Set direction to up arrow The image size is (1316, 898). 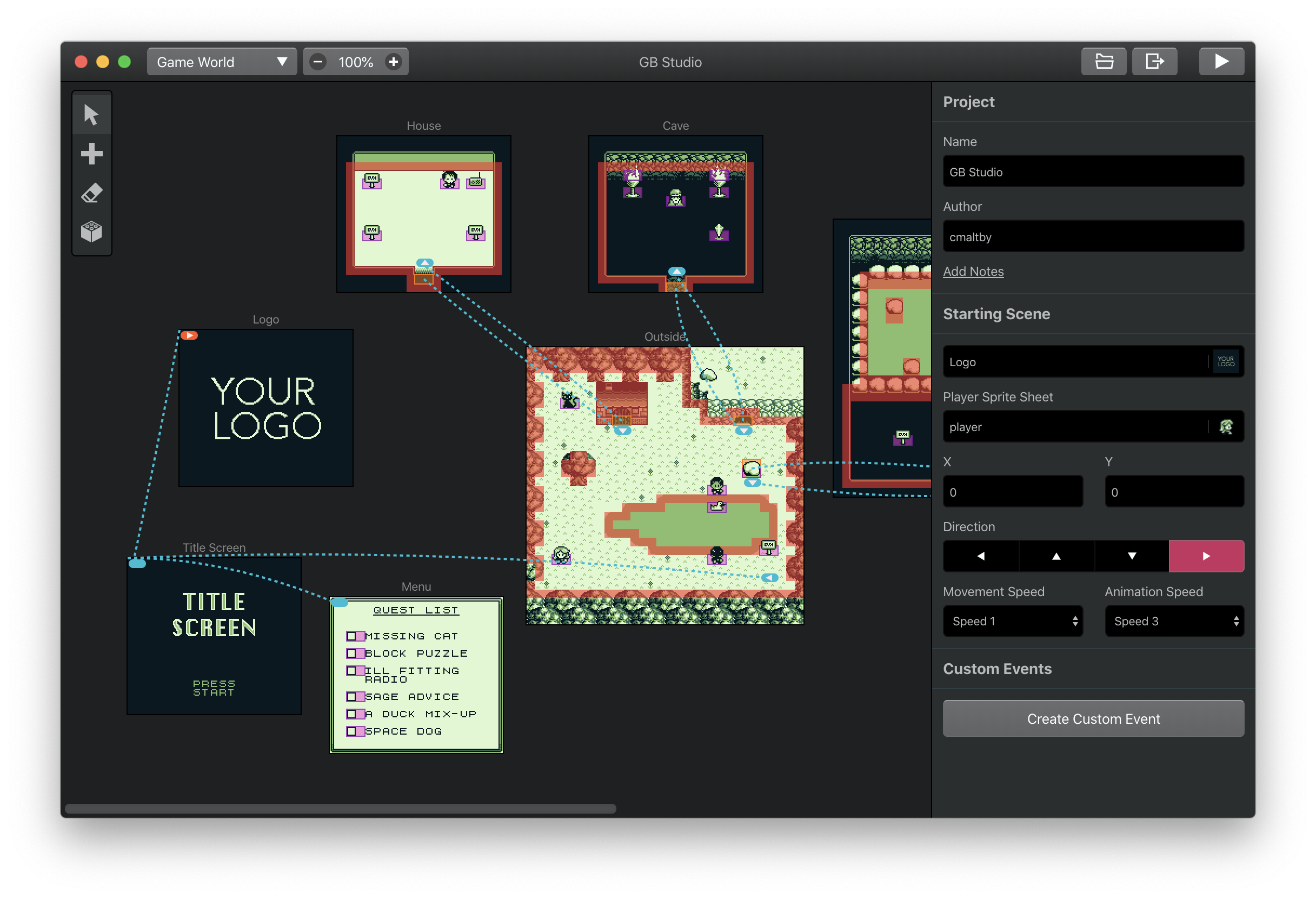coord(1056,556)
